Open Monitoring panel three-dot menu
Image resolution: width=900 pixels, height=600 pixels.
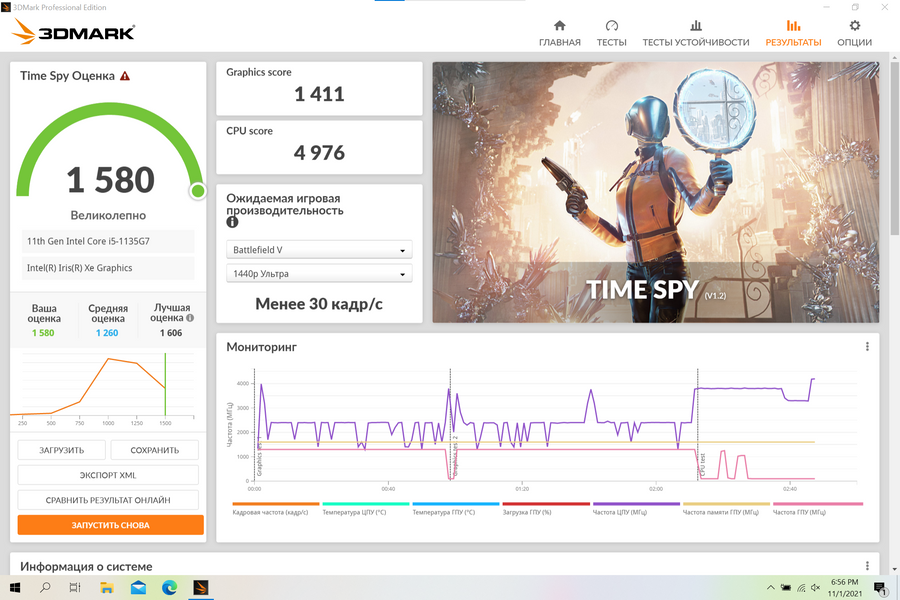tap(867, 347)
